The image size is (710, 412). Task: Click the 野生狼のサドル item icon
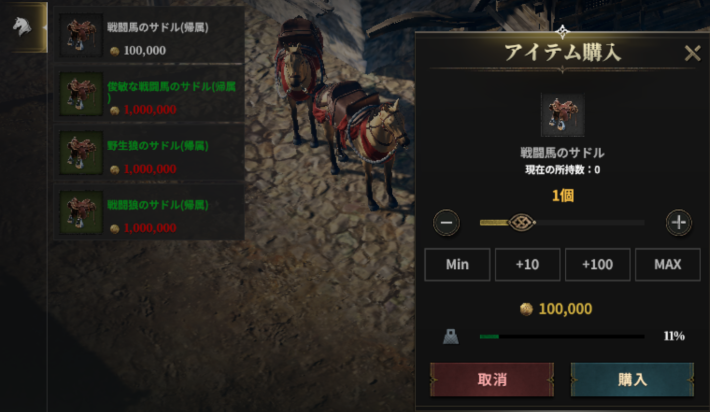tap(81, 153)
